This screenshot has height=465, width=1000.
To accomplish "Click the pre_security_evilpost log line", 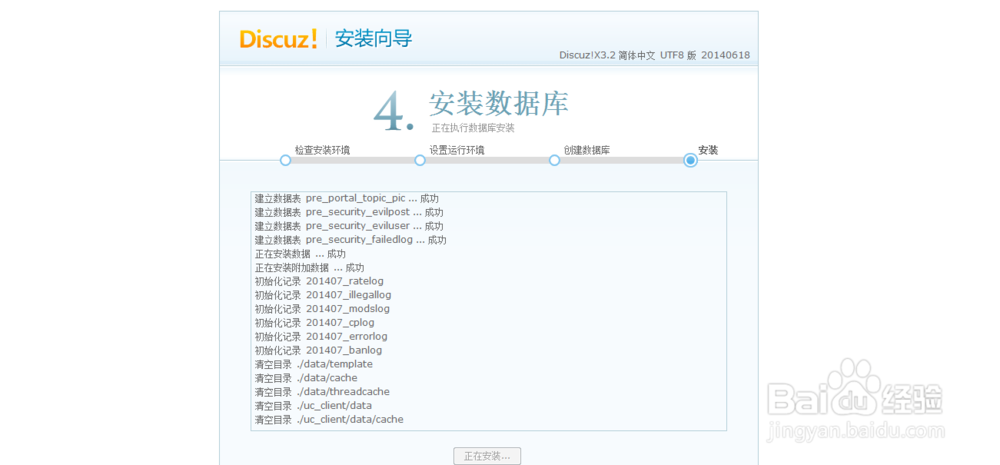I will point(349,212).
